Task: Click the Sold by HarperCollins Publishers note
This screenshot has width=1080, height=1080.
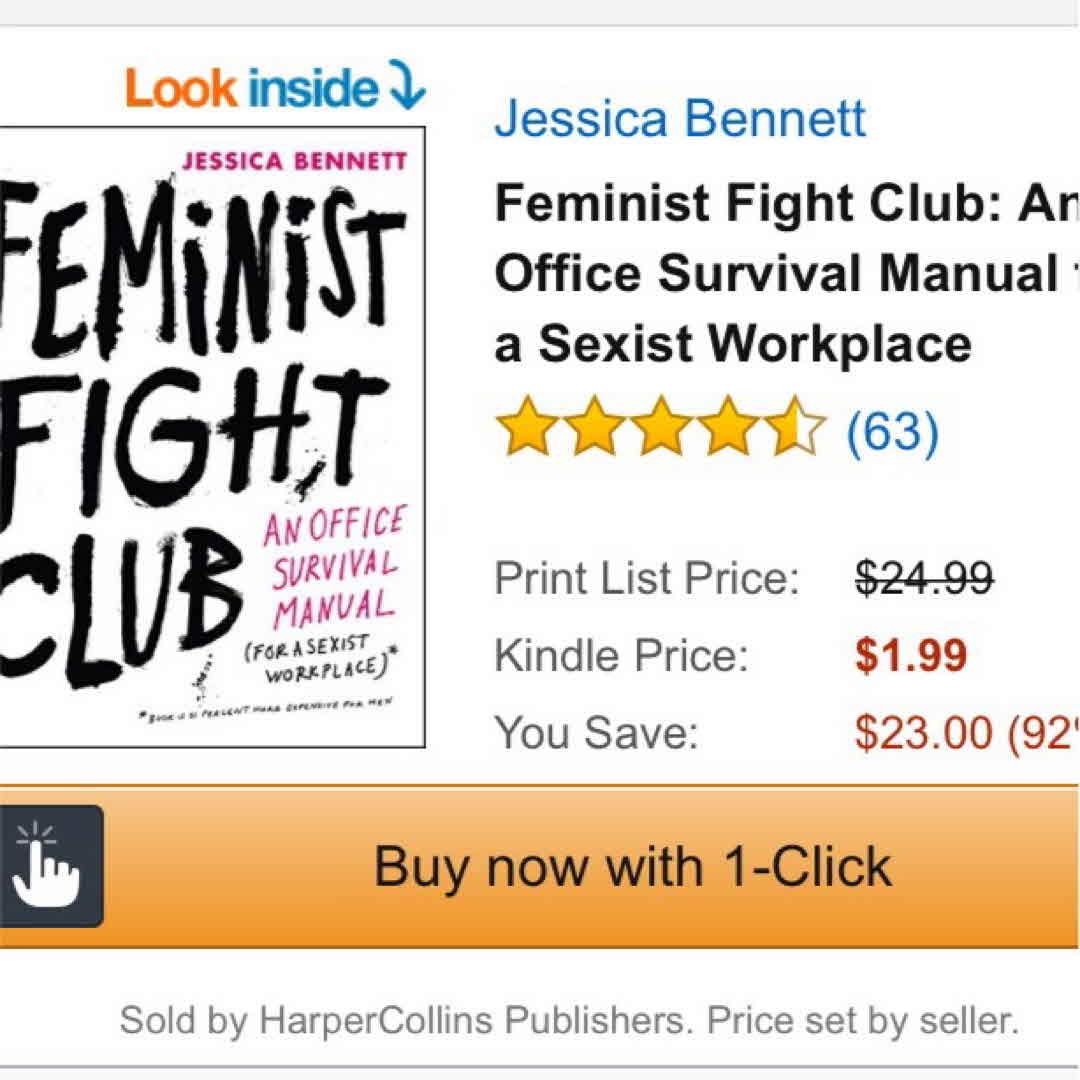Action: pyautogui.click(x=568, y=1021)
